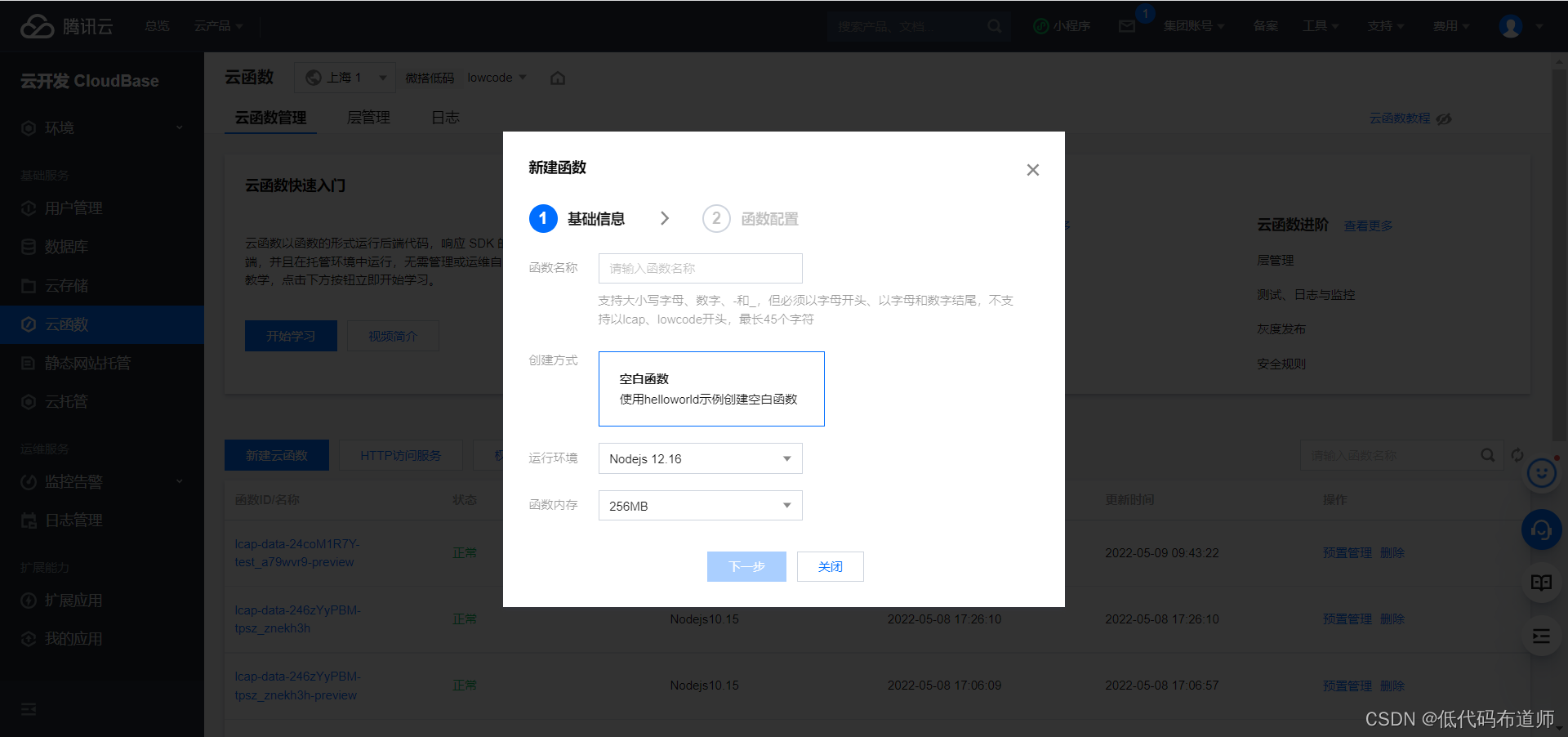The height and width of the screenshot is (737, 1568).
Task: Open the 函数内存 256MB dropdown
Action: [701, 506]
